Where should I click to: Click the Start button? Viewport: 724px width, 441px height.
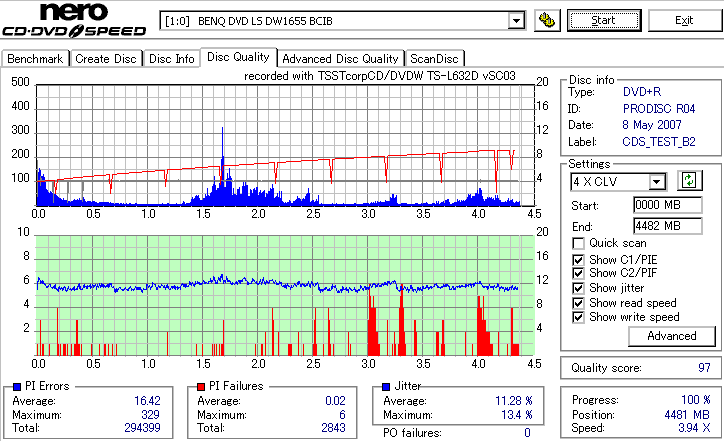[x=604, y=21]
